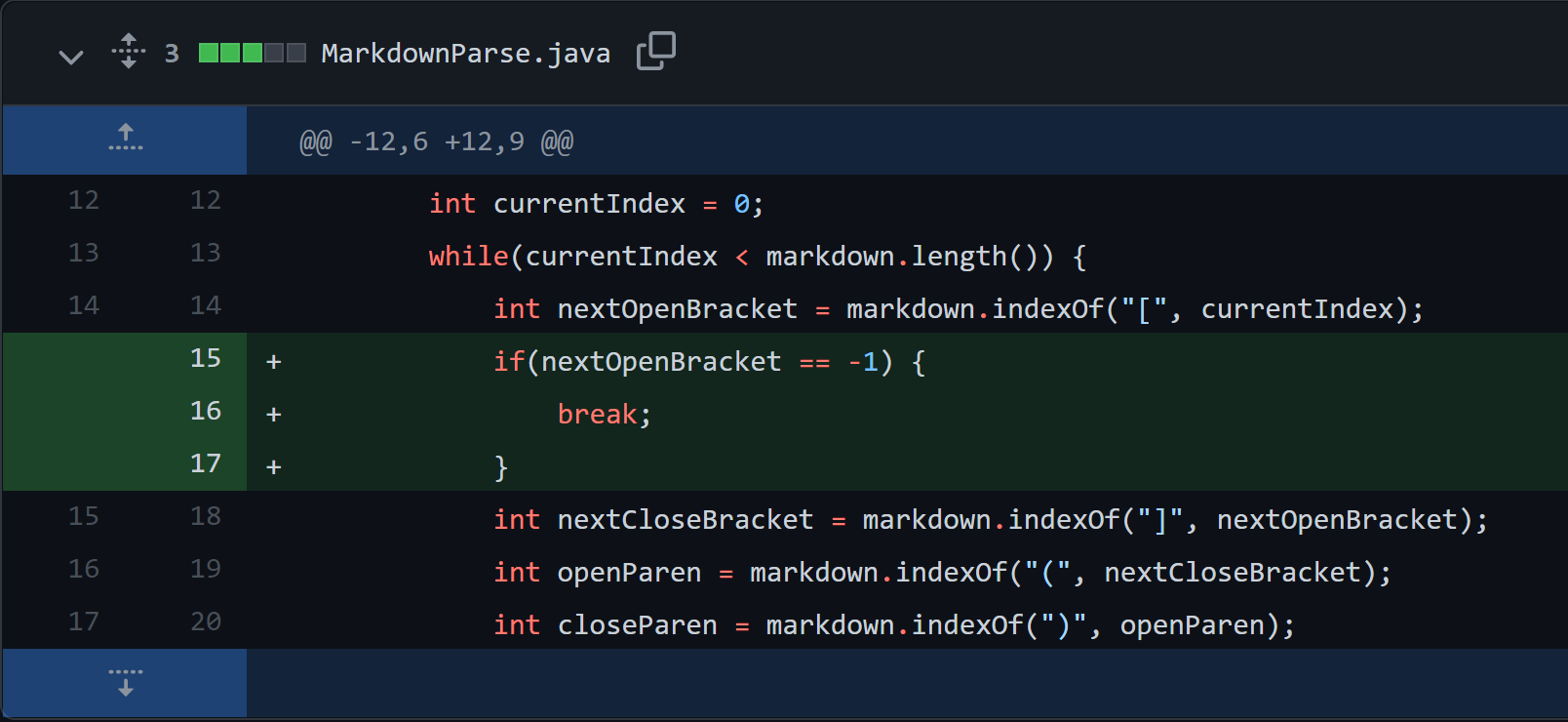The width and height of the screenshot is (1568, 722).
Task: Expand hidden lines above the hunk
Action: (x=125, y=140)
